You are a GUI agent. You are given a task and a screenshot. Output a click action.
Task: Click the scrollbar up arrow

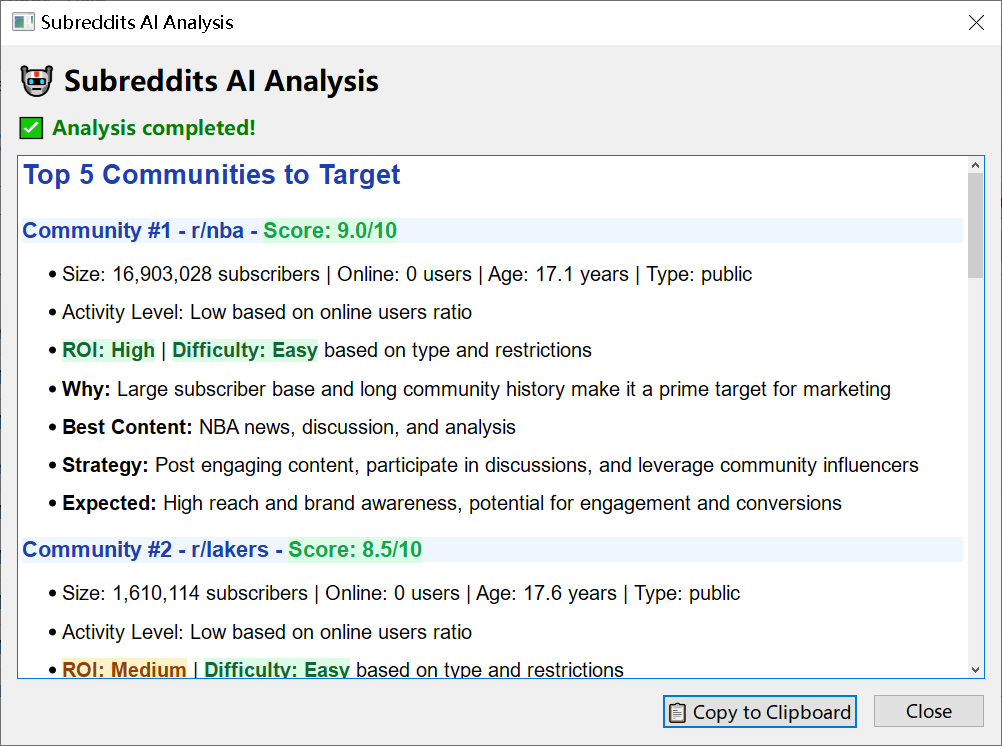[976, 166]
